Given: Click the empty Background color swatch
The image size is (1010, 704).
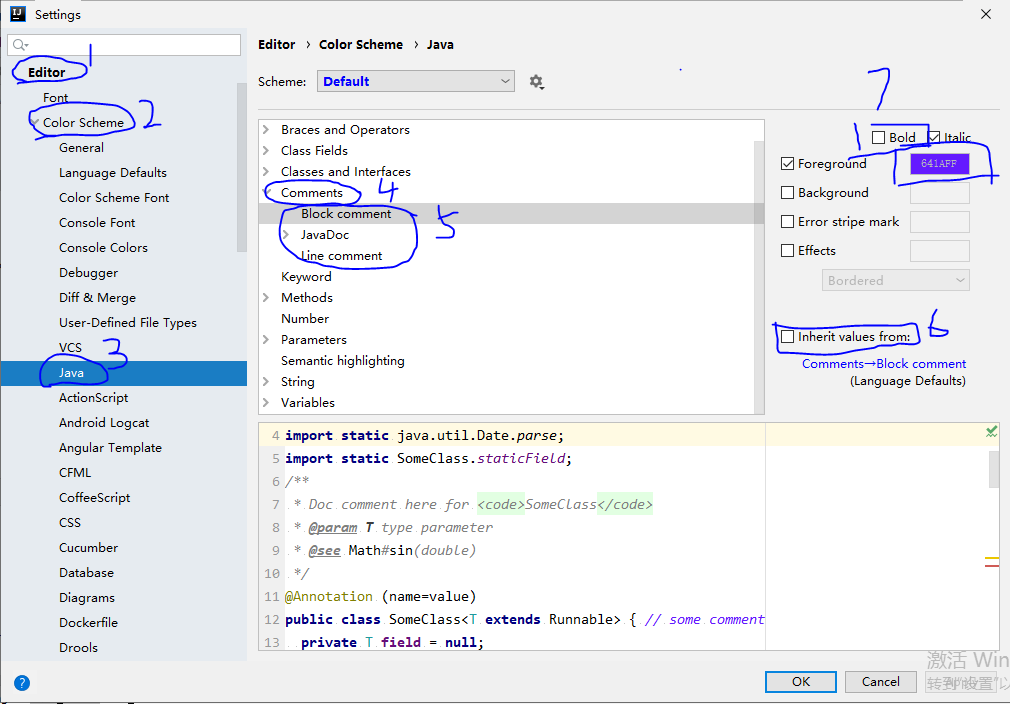Looking at the screenshot, I should tap(939, 193).
